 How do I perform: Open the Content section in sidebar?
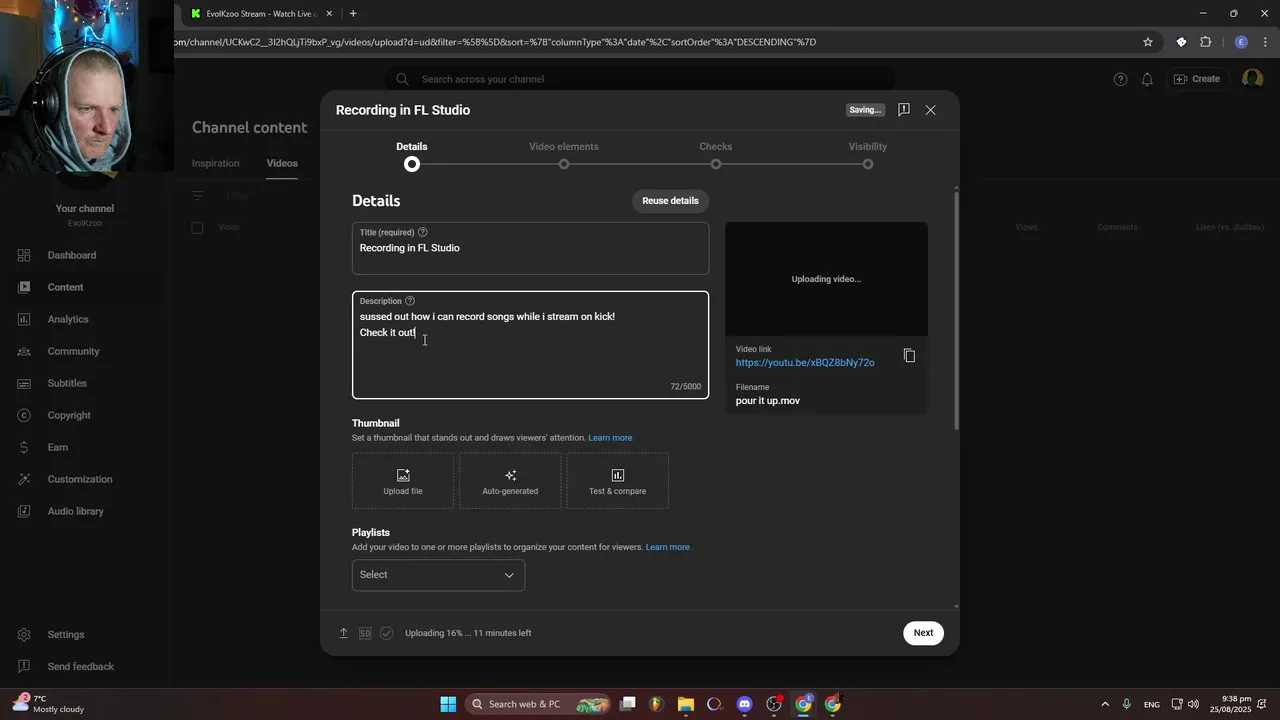tap(85, 287)
